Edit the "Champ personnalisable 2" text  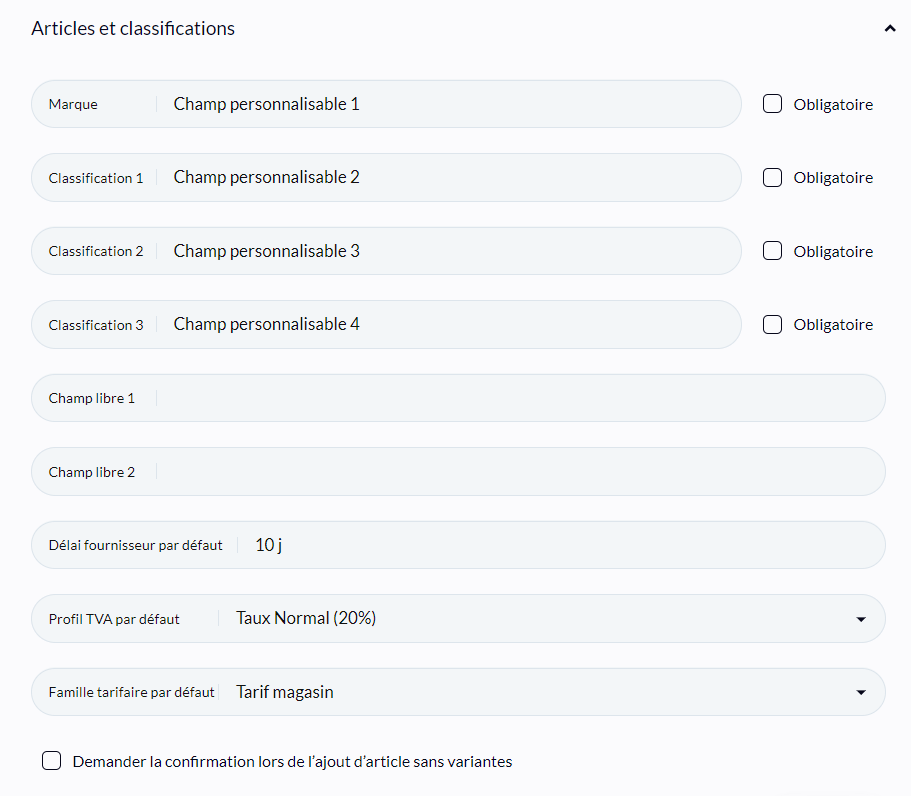(400, 177)
